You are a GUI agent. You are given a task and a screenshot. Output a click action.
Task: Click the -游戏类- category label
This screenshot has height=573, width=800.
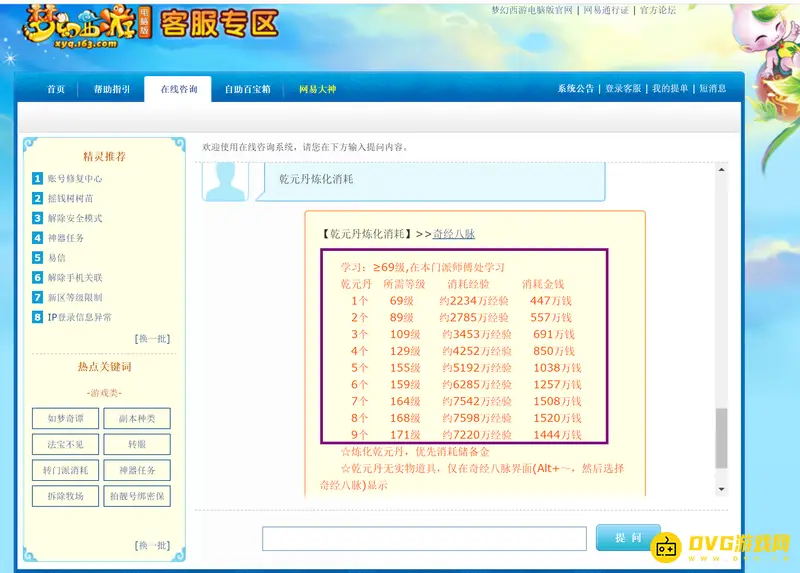[x=105, y=393]
